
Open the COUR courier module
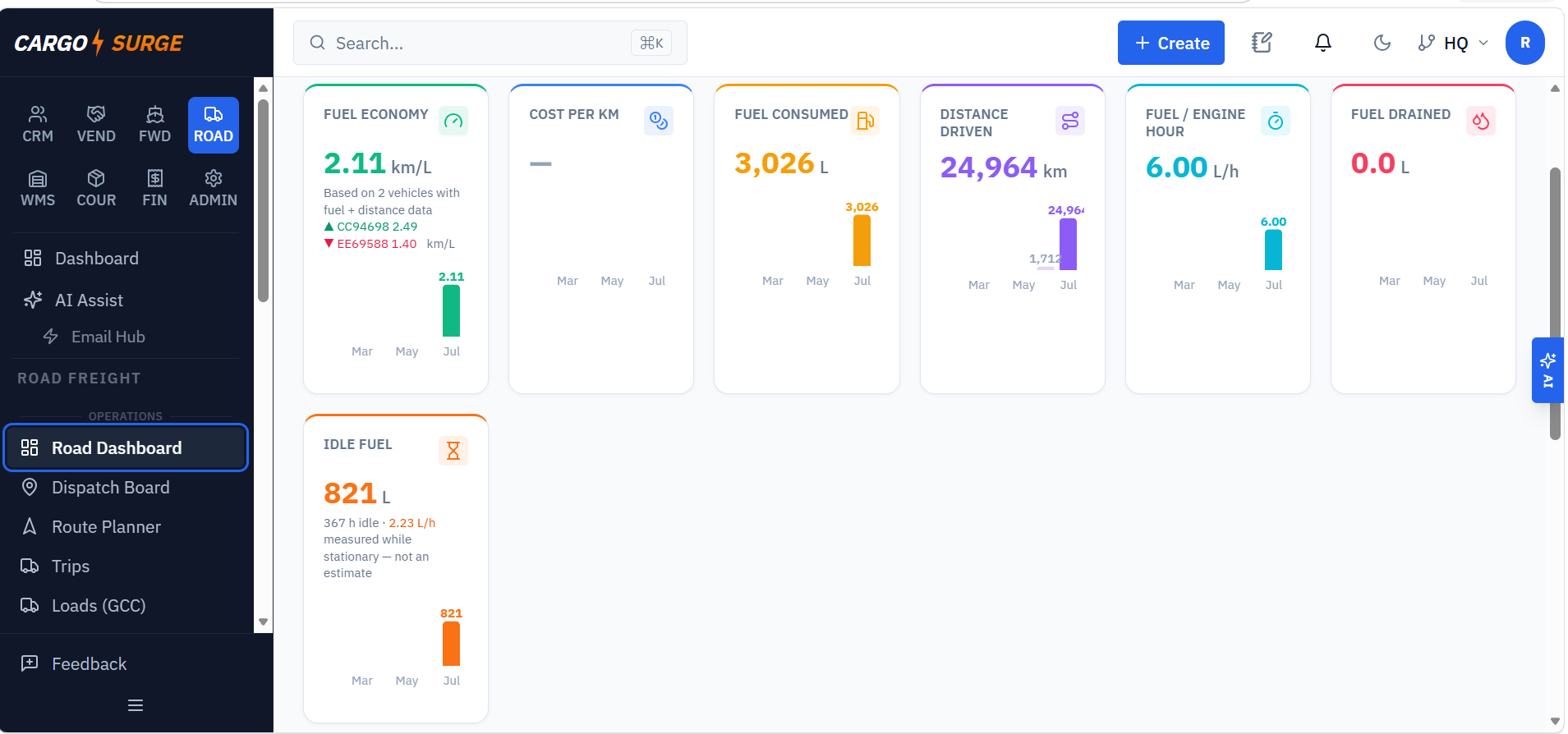pyautogui.click(x=96, y=189)
